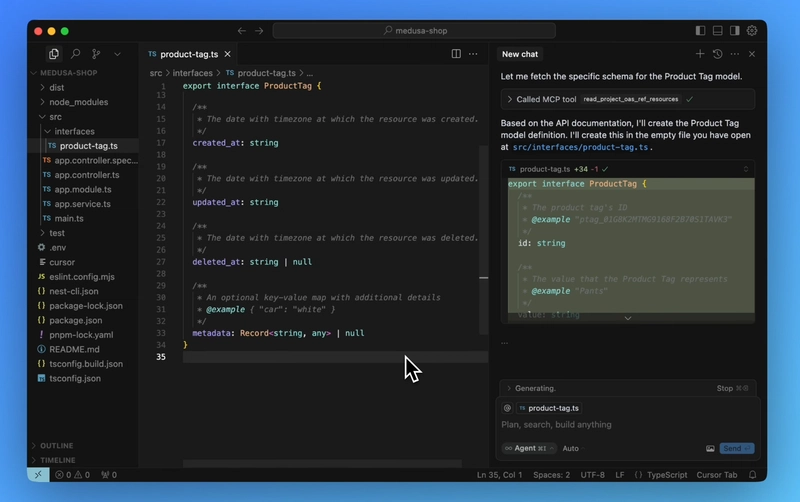Open Cursor Tab status options
This screenshot has width=800, height=502.
tap(717, 475)
